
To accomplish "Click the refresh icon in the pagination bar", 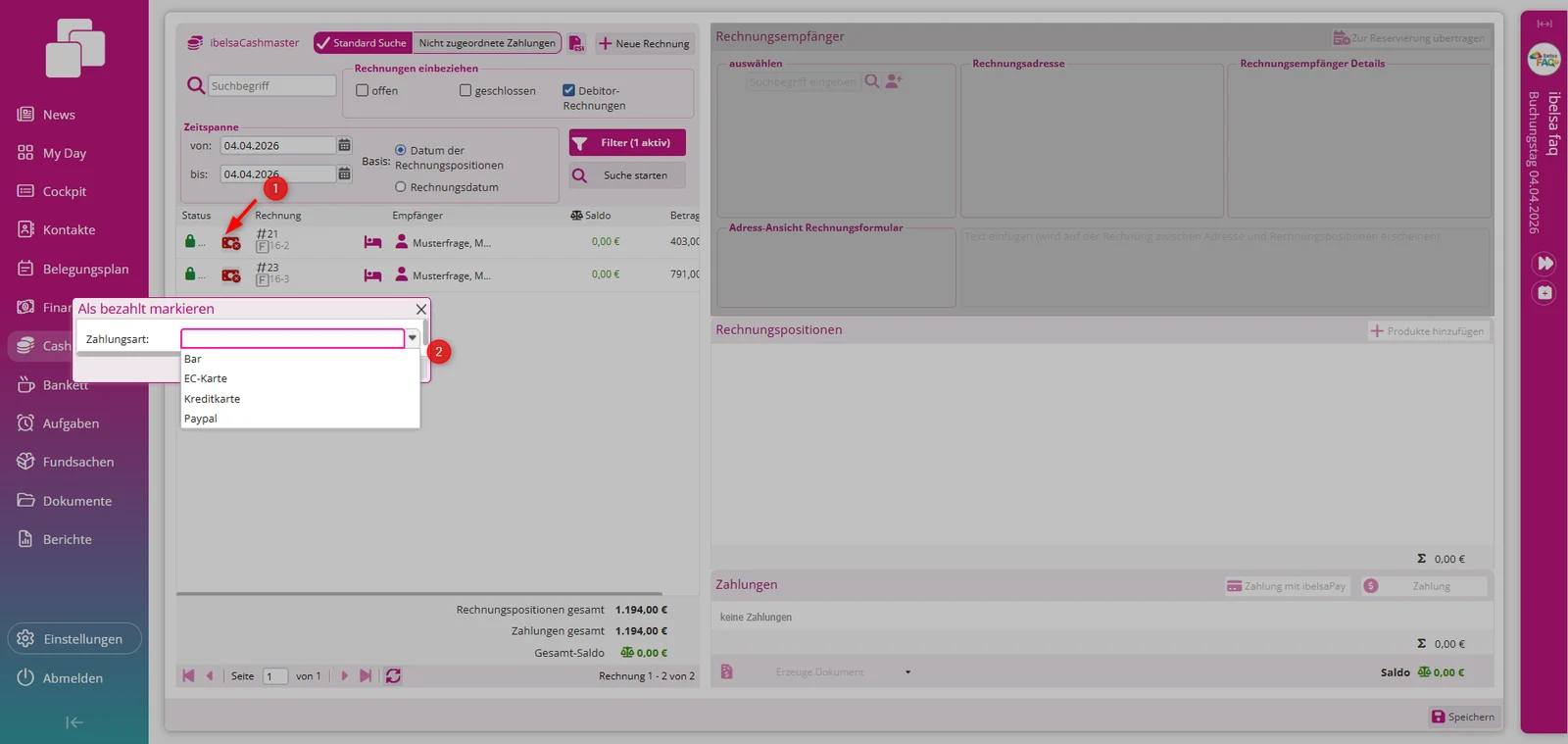I will pyautogui.click(x=393, y=675).
